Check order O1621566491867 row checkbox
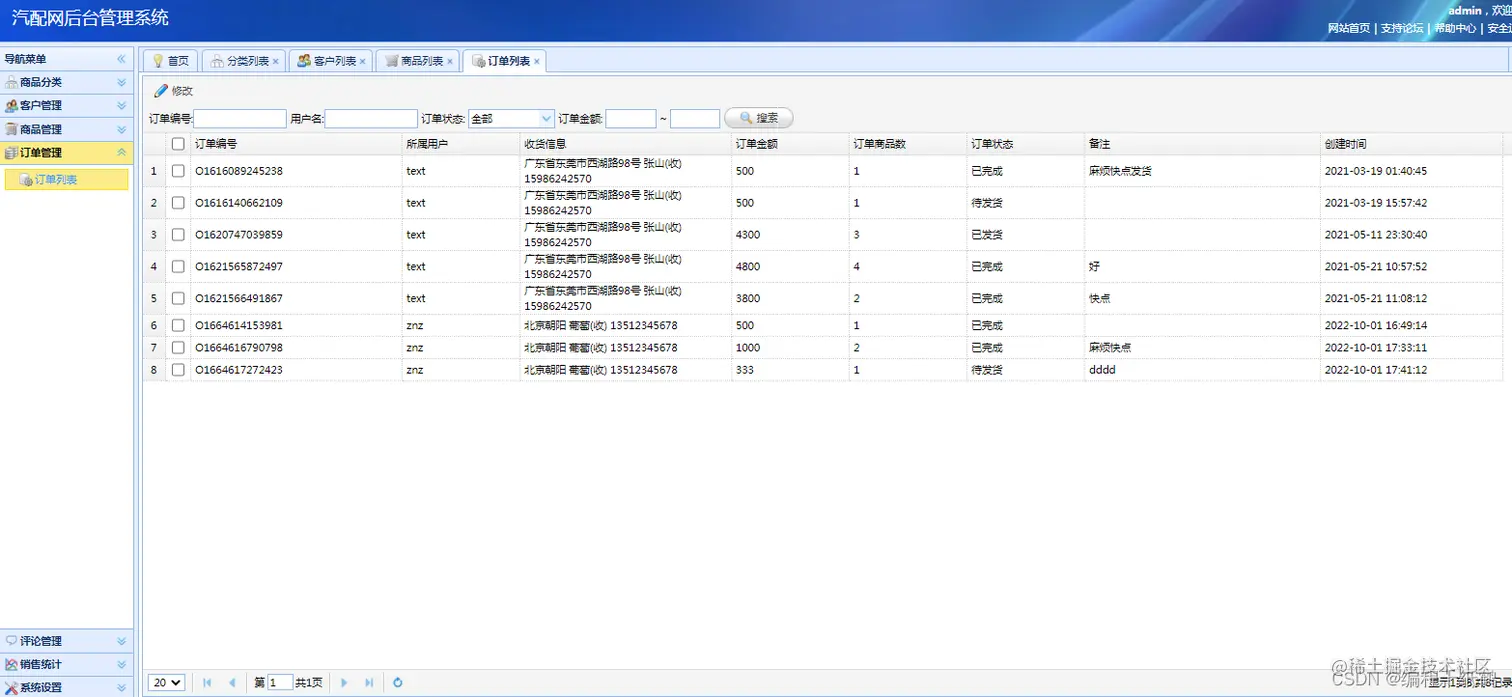The width and height of the screenshot is (1512, 697). pos(178,299)
